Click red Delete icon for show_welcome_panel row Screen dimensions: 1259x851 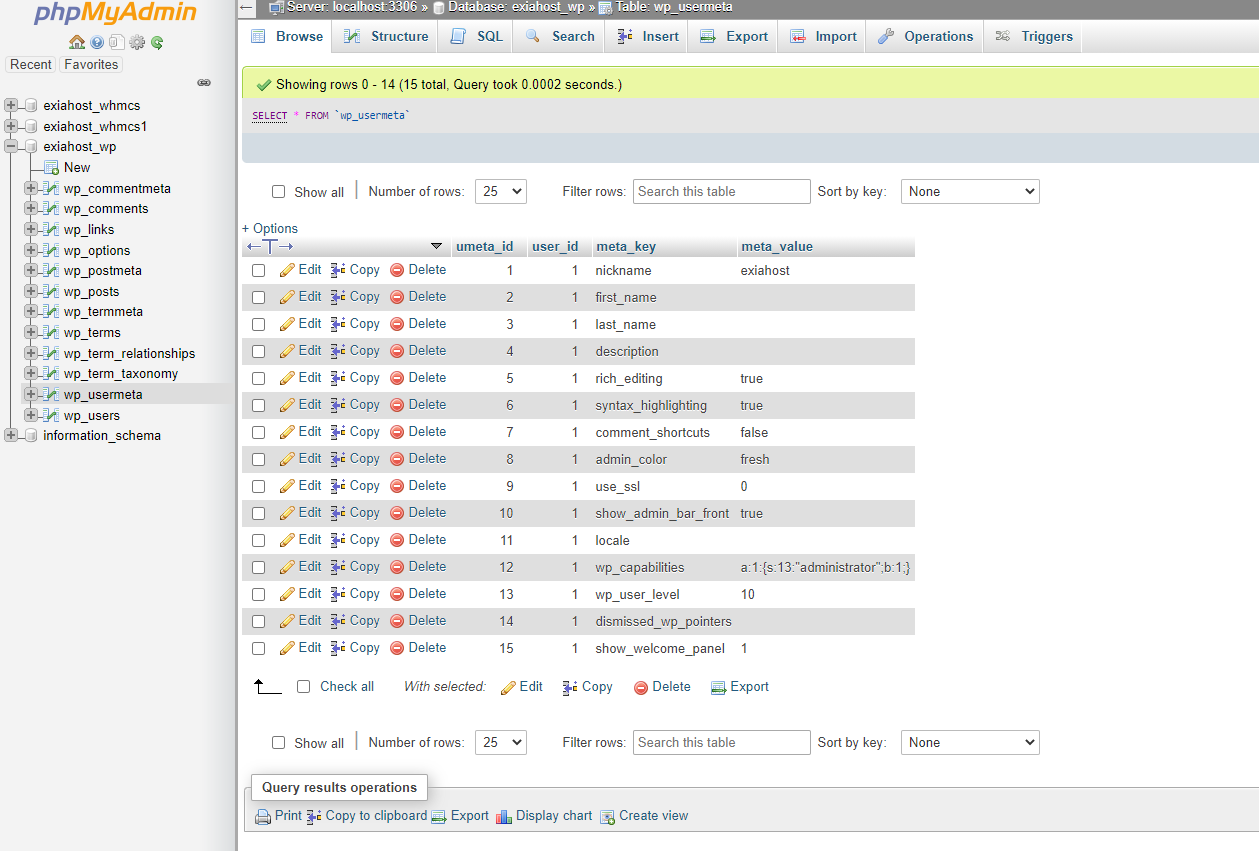(397, 648)
